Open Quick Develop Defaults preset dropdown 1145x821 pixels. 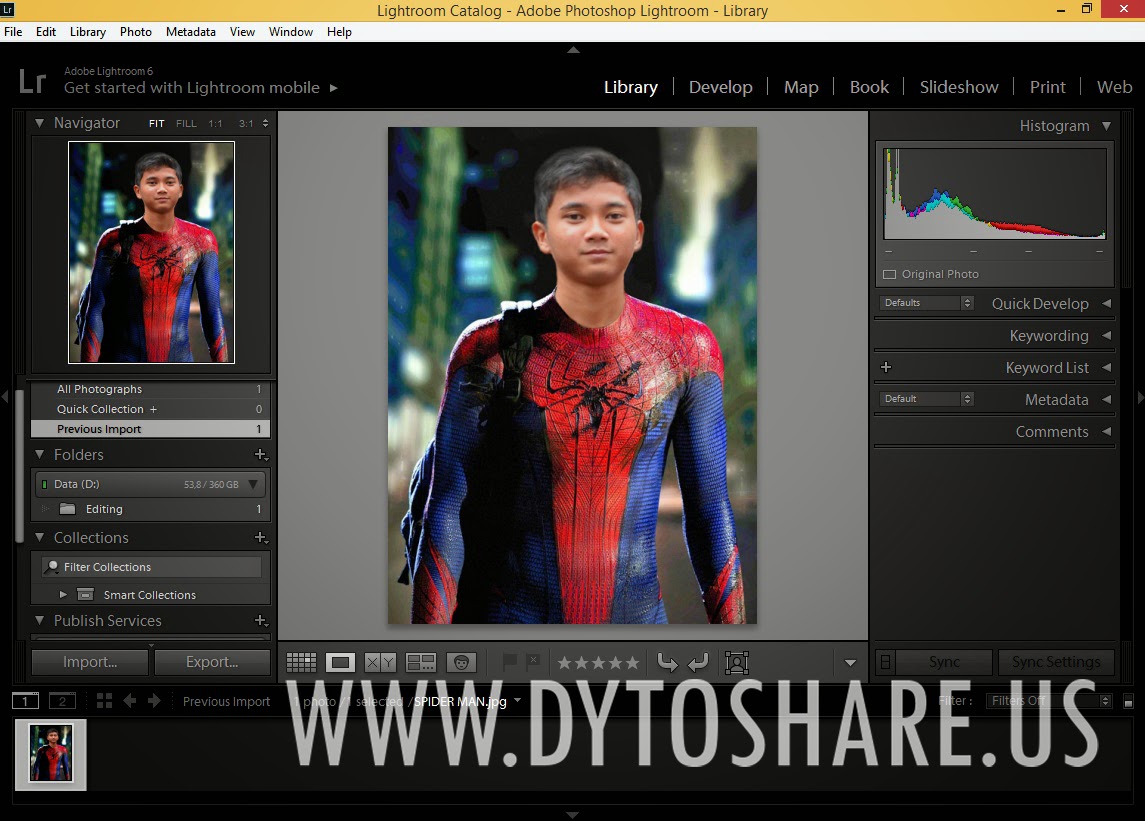click(926, 302)
